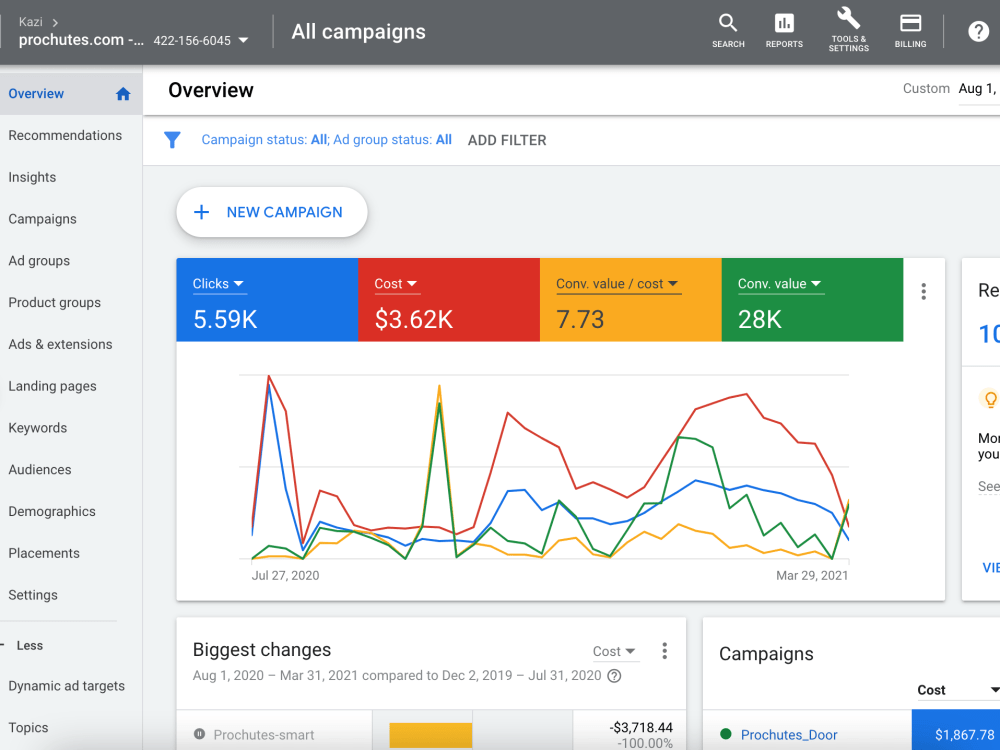Screen dimensions: 1000x750
Task: Click the Jul 27, 2020 axis label
Action: (285, 575)
